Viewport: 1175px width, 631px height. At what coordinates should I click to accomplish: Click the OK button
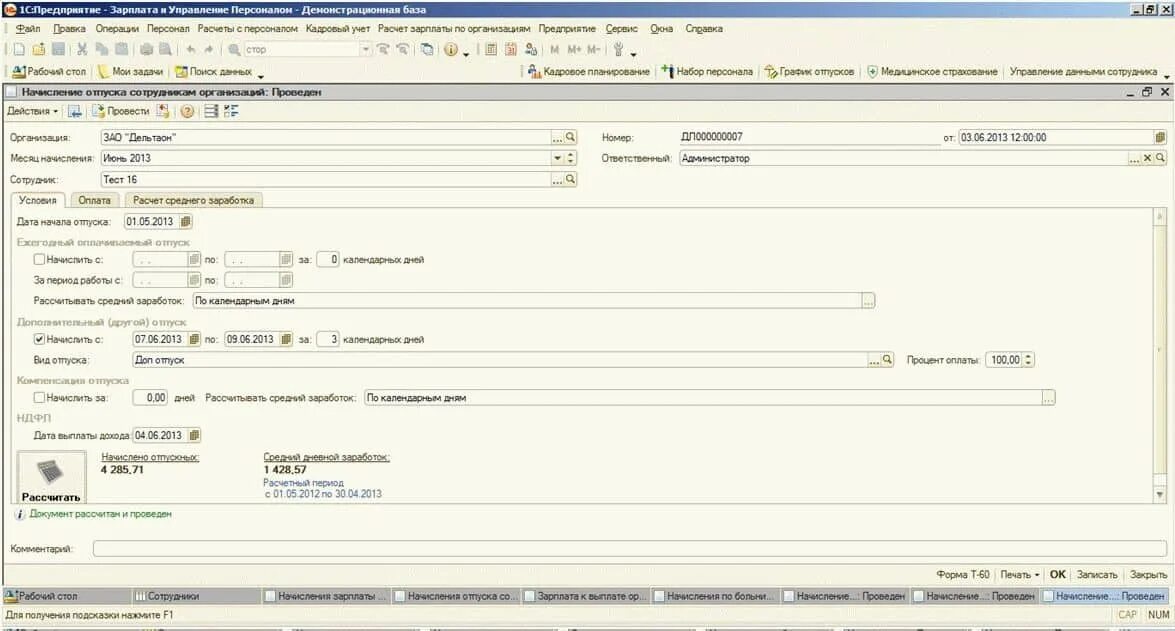point(1057,575)
